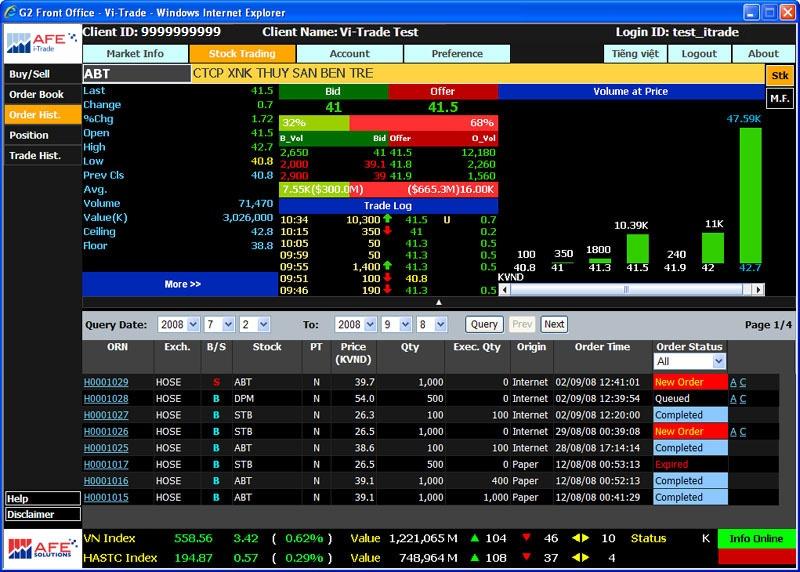
Task: Click the 11K volume bar at price 42
Action: [713, 248]
